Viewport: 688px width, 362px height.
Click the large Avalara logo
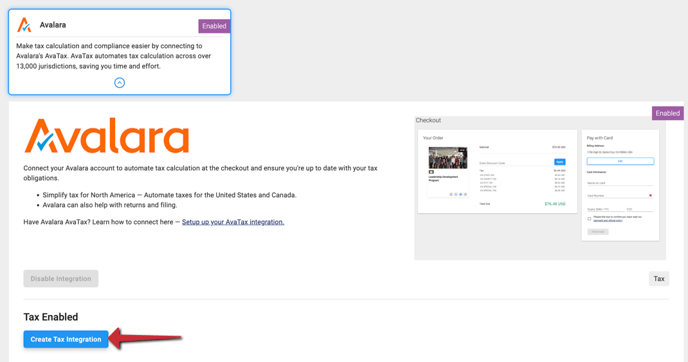tap(107, 136)
